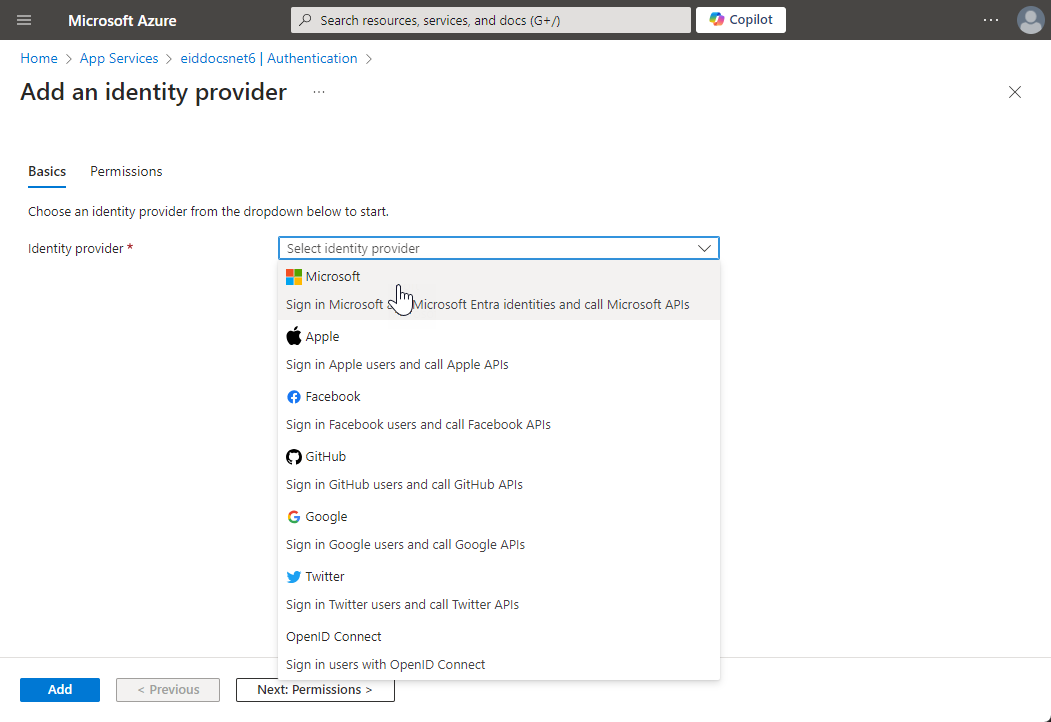This screenshot has height=722, width=1051.
Task: Click the Copilot button
Action: pyautogui.click(x=740, y=20)
